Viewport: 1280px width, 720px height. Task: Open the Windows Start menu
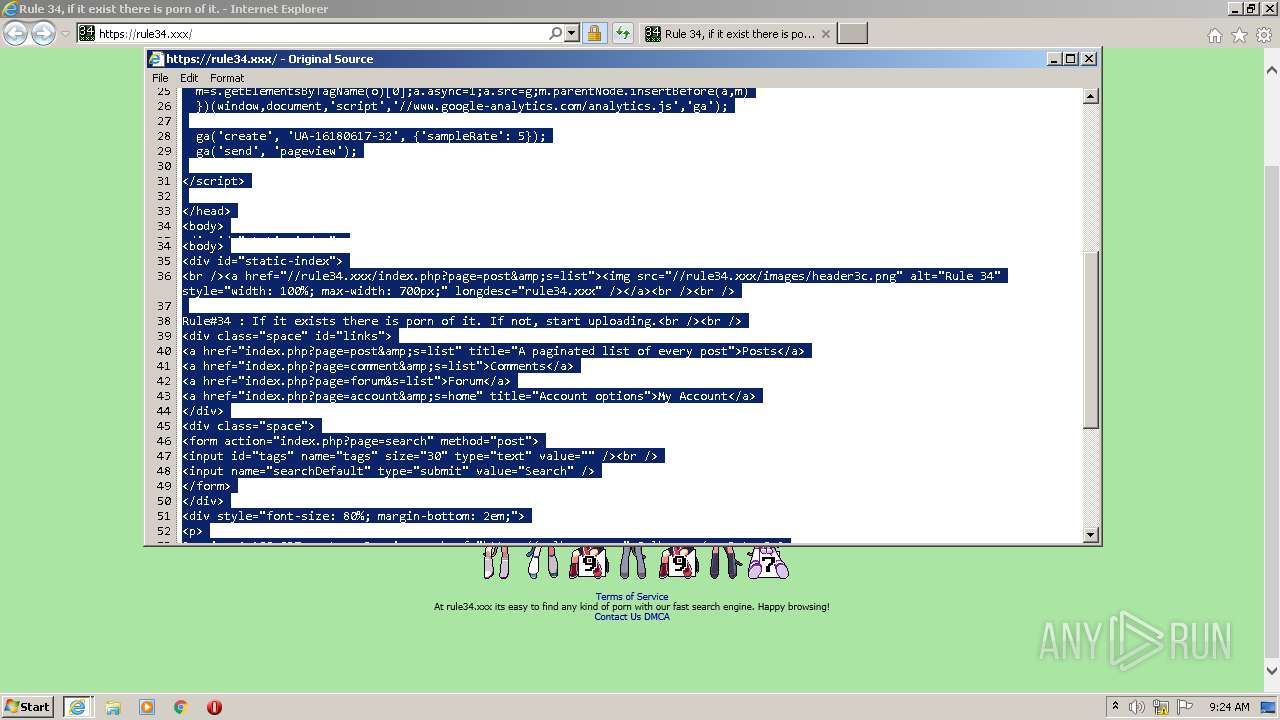coord(27,706)
